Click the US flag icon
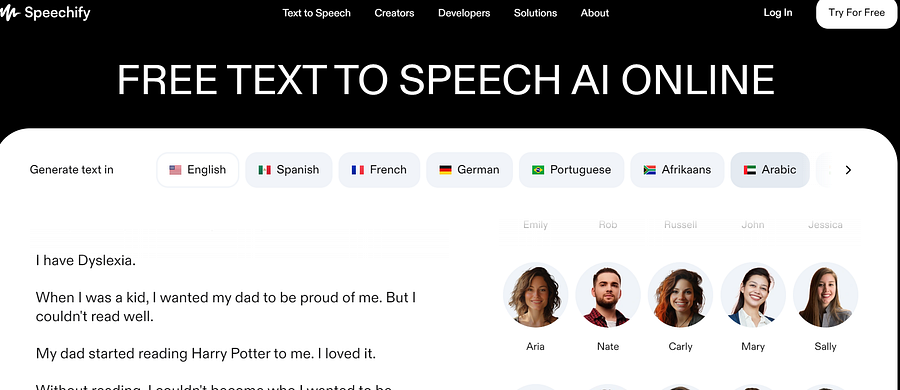Image resolution: width=900 pixels, height=390 pixels. [x=175, y=170]
